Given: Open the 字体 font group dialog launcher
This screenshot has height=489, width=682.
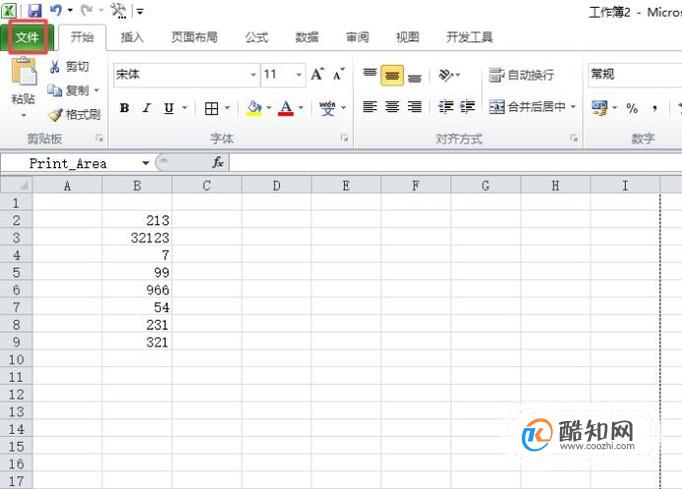Looking at the screenshot, I should (x=344, y=138).
